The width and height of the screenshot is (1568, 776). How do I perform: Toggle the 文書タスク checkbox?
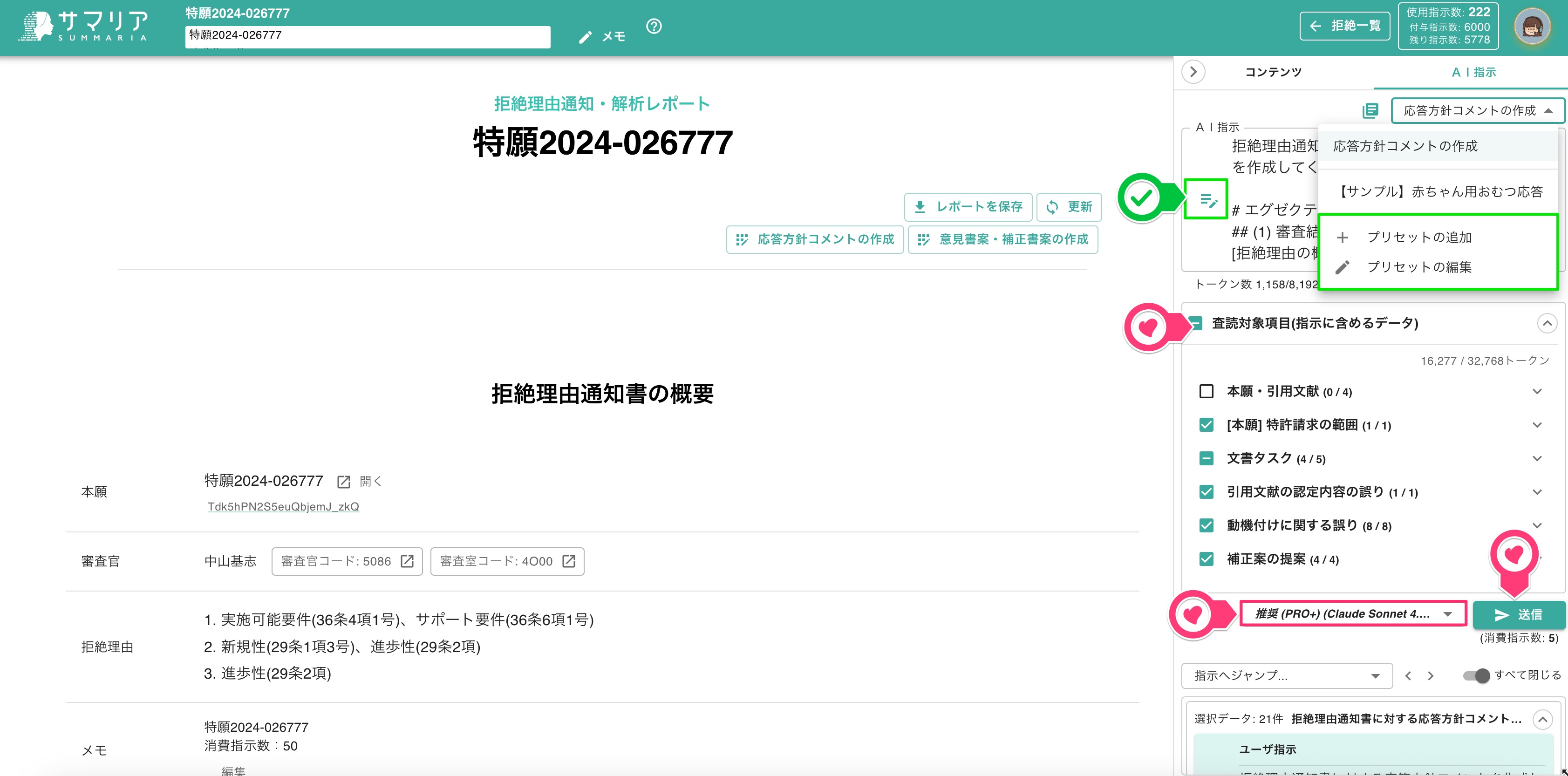[1206, 458]
